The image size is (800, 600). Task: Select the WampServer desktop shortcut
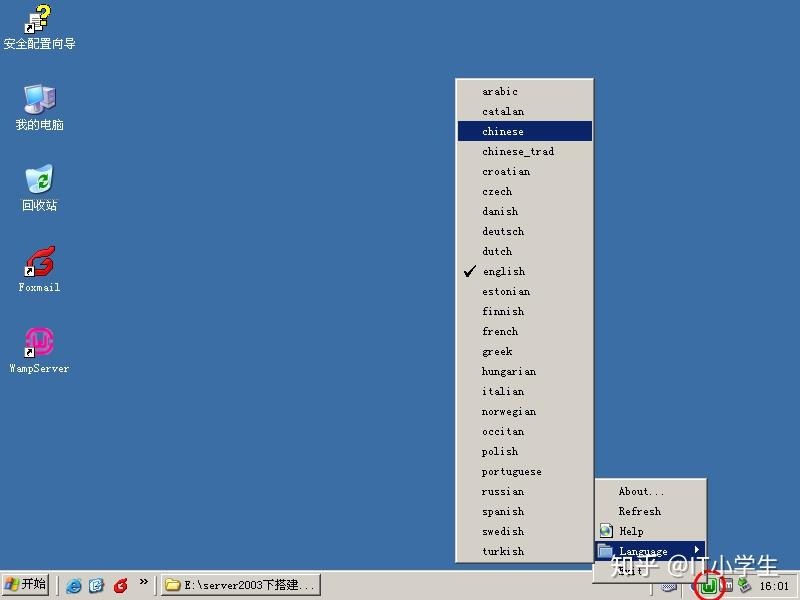click(x=39, y=351)
